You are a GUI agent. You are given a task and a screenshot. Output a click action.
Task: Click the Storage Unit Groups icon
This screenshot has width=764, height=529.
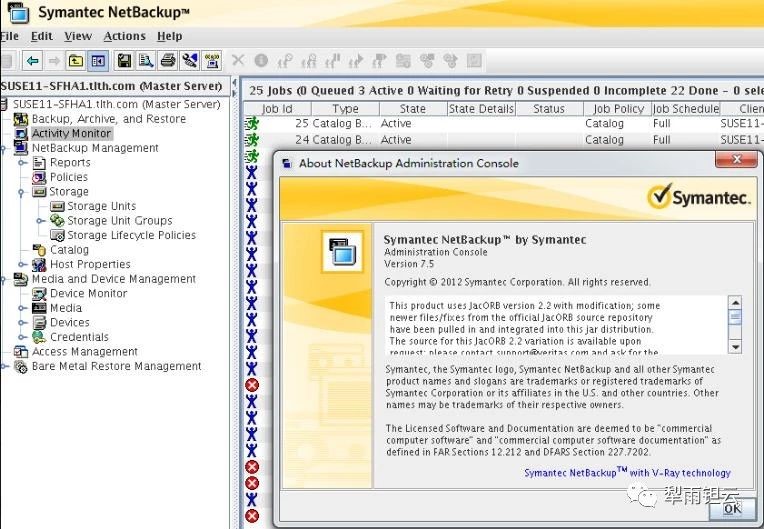(57, 221)
